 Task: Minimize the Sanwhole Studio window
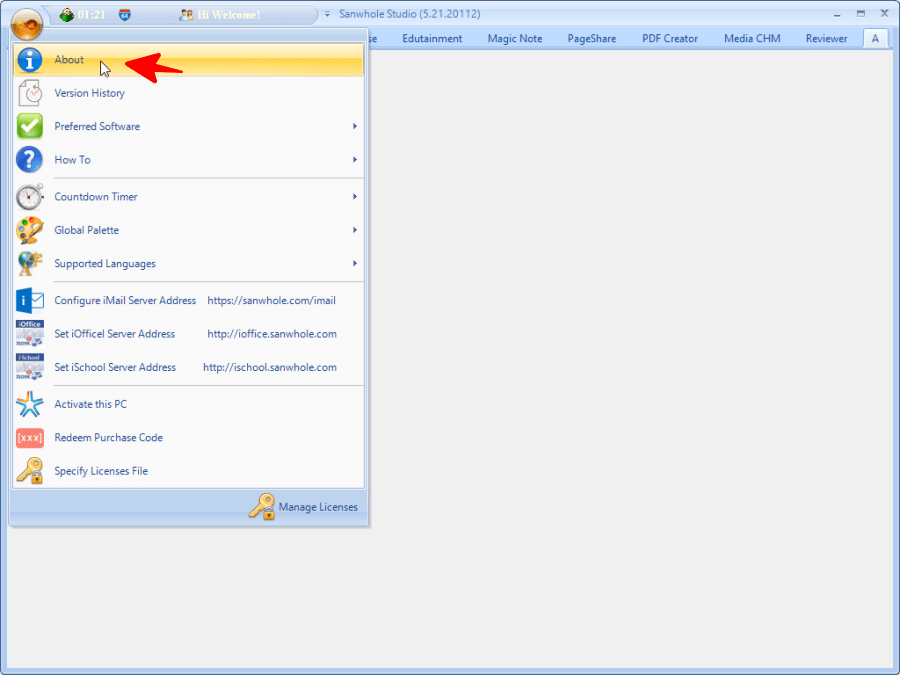point(837,14)
